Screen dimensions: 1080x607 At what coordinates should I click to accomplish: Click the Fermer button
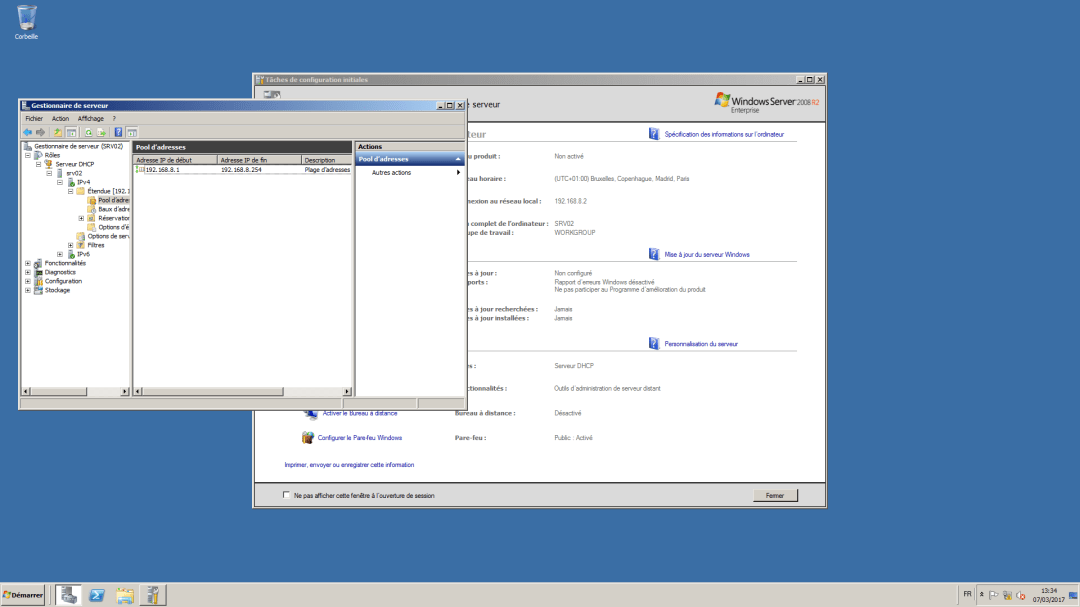pyautogui.click(x=776, y=494)
